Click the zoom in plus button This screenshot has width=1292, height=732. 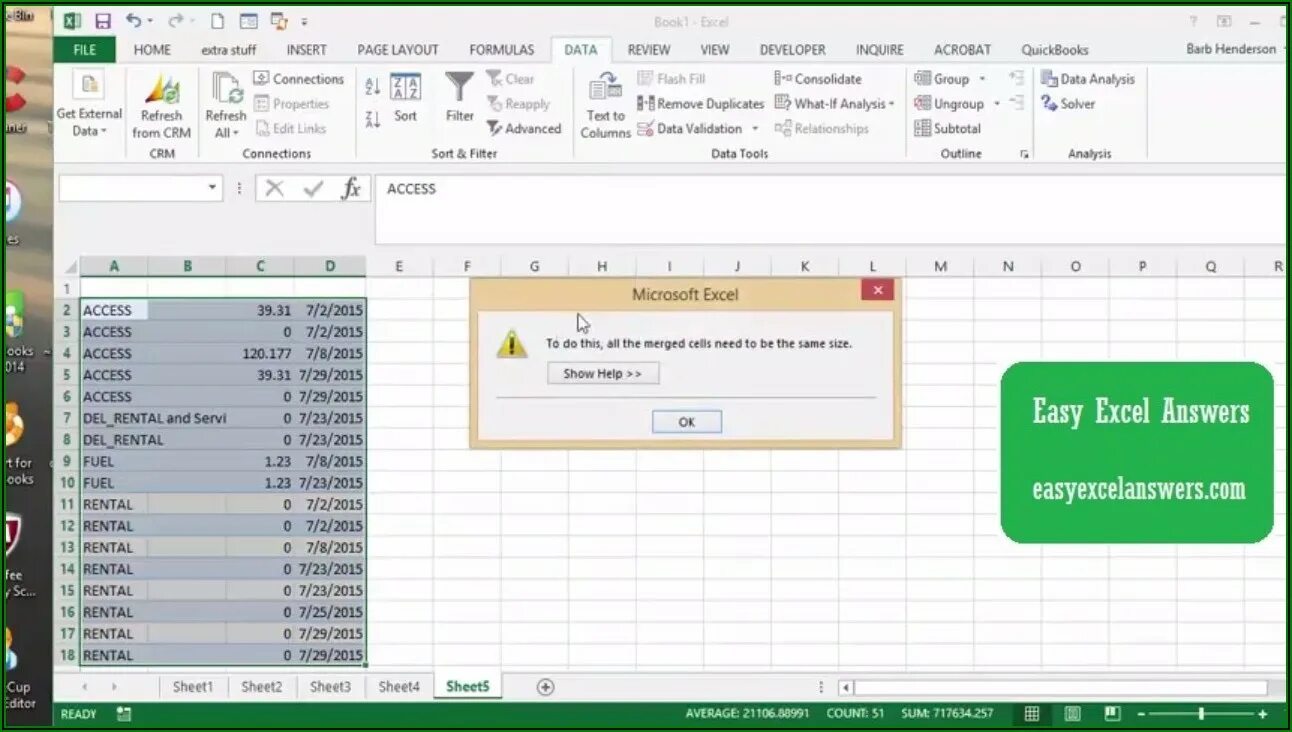1263,714
